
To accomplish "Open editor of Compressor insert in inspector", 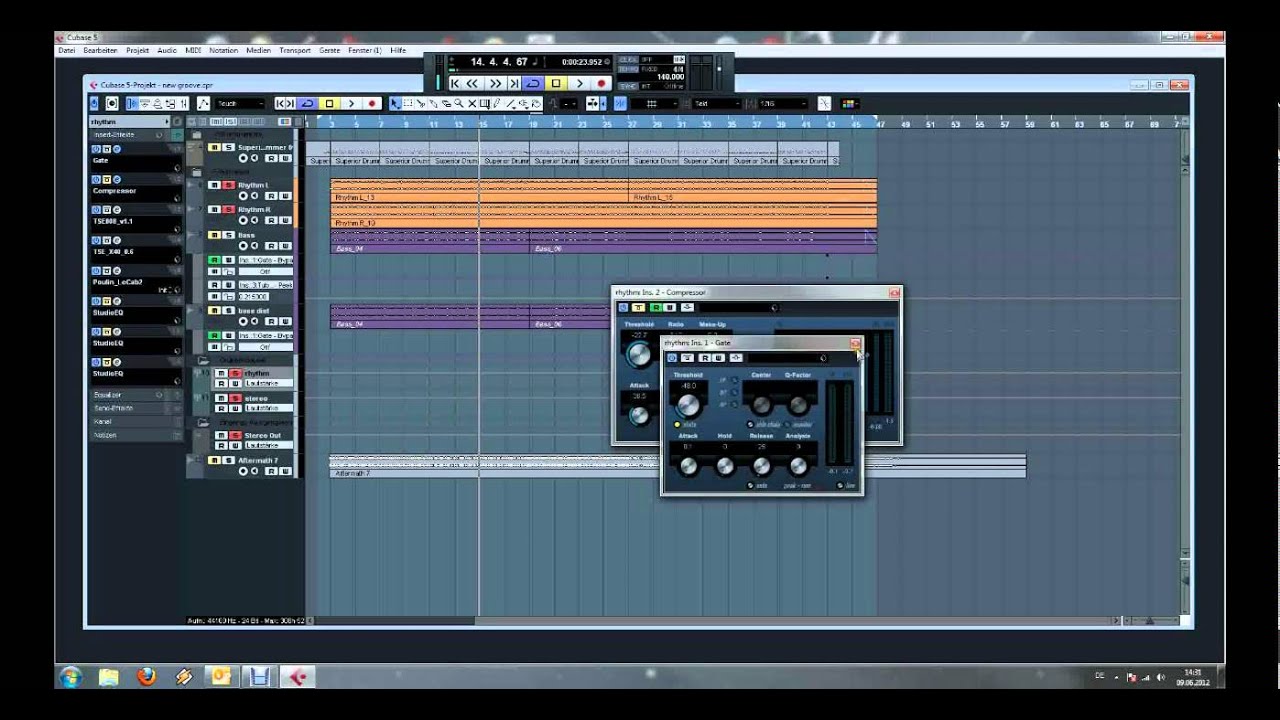I will pos(116,179).
